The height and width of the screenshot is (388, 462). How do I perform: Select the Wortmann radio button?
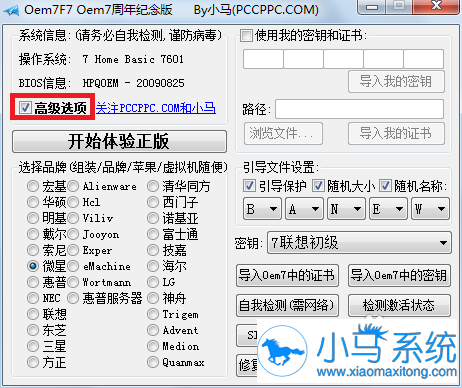73,282
